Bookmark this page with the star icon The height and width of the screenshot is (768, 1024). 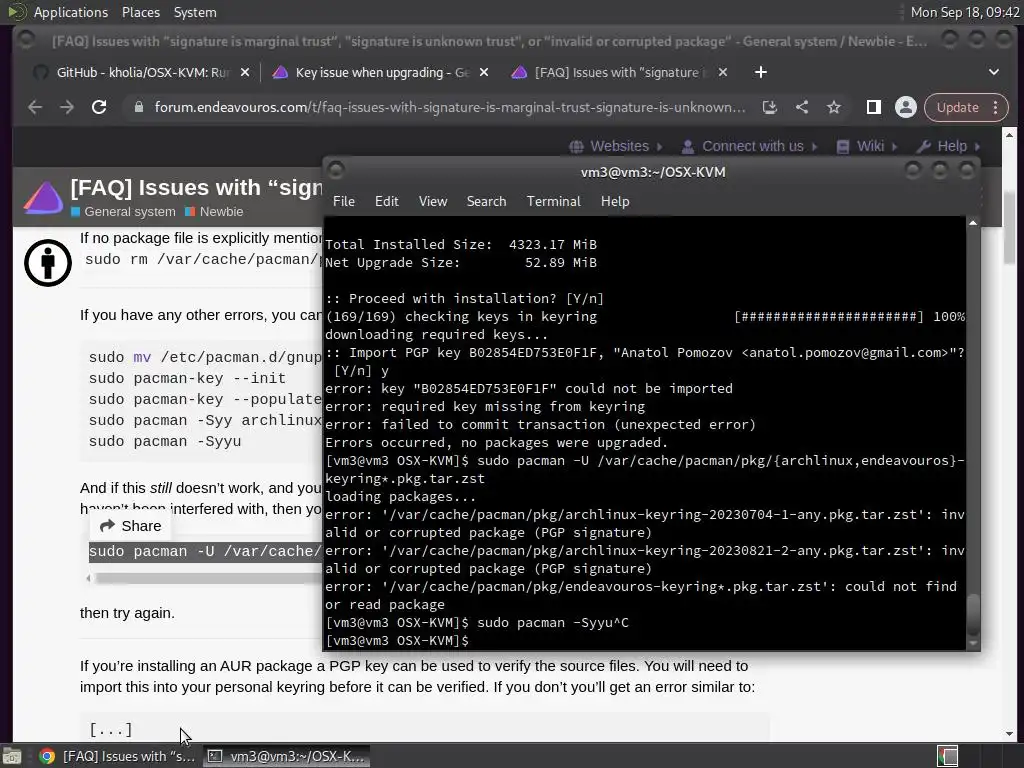tap(834, 107)
